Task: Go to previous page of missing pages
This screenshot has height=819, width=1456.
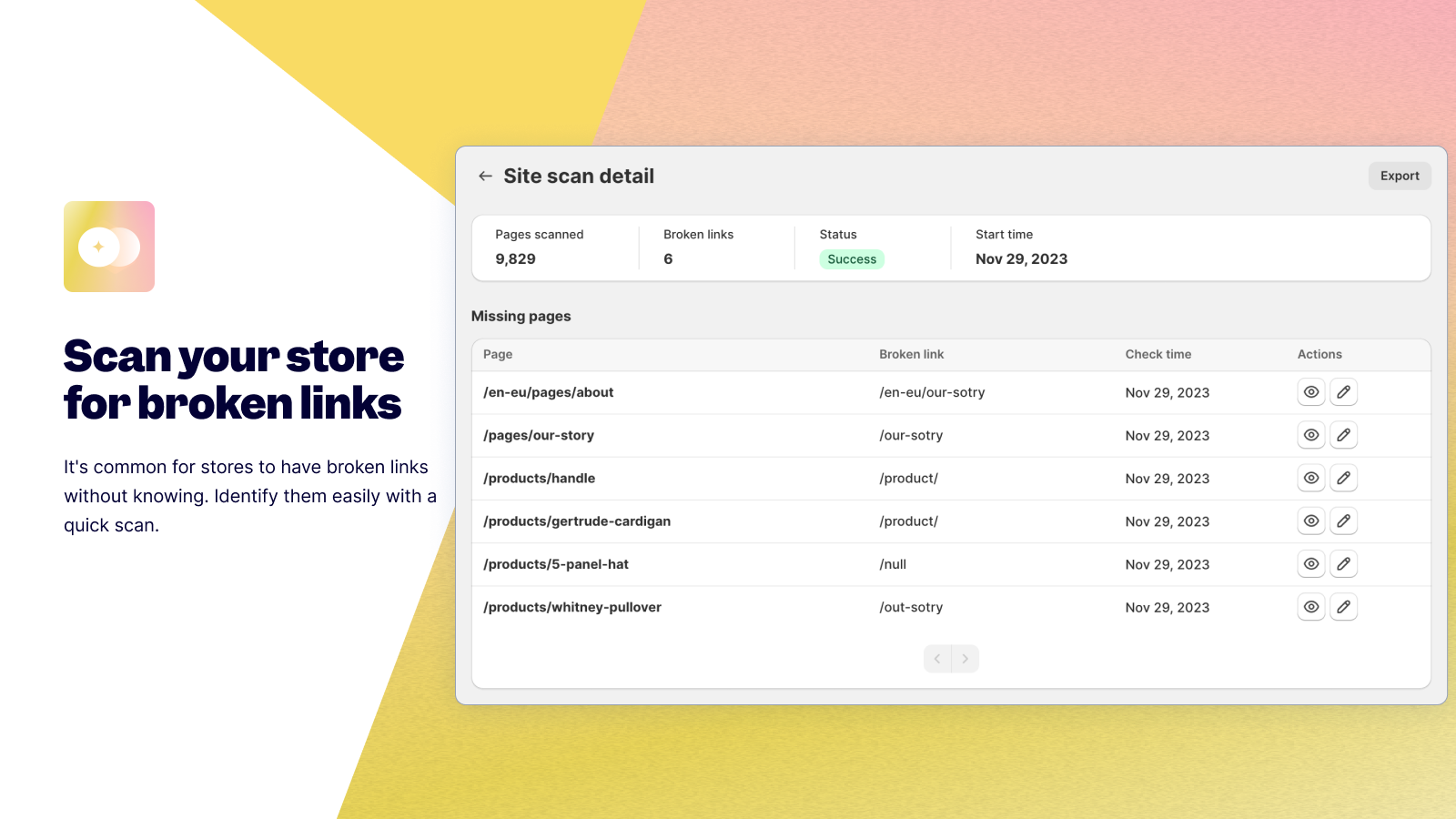Action: coord(937,659)
